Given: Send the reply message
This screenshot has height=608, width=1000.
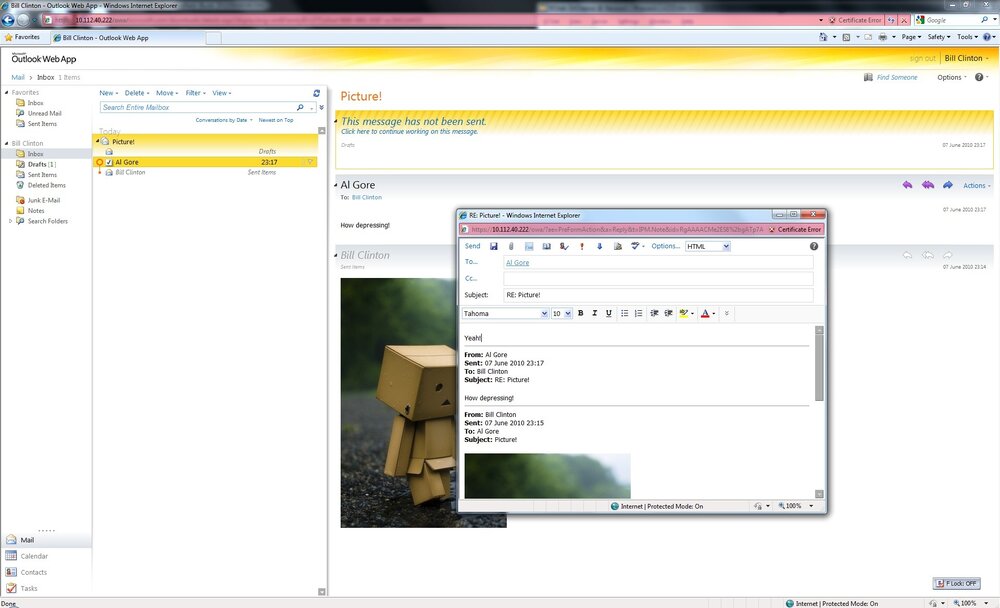Looking at the screenshot, I should (473, 246).
